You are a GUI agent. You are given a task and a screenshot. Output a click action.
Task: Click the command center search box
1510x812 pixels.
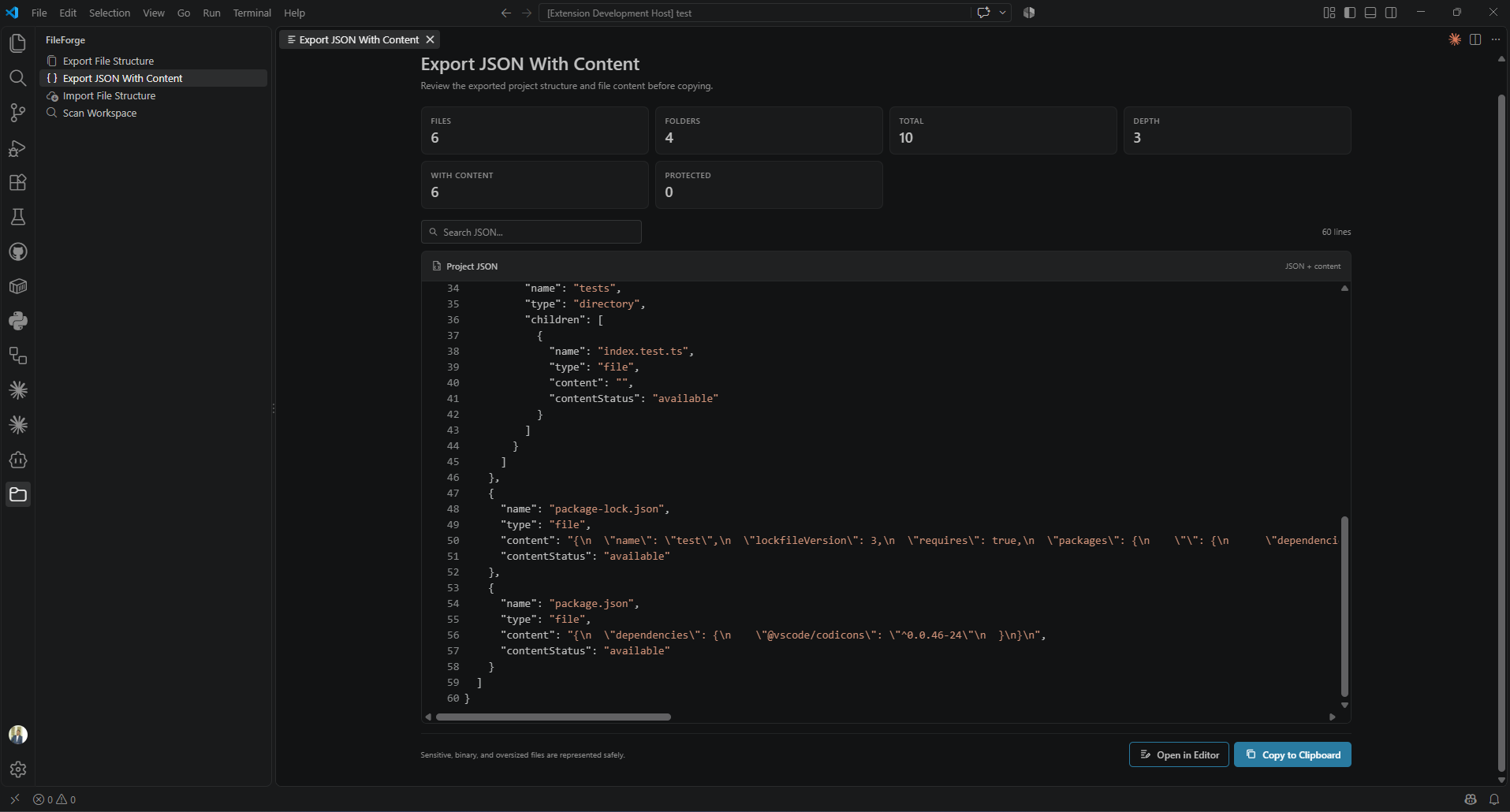click(755, 13)
